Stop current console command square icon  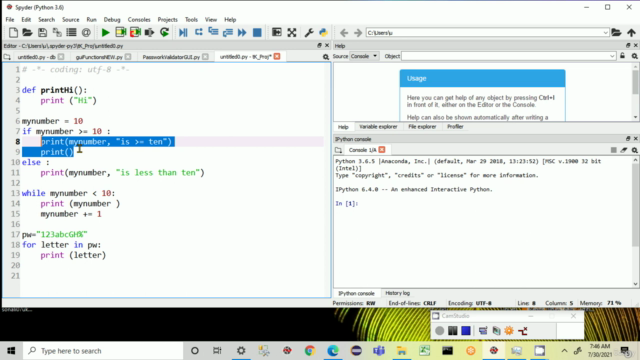(613, 150)
